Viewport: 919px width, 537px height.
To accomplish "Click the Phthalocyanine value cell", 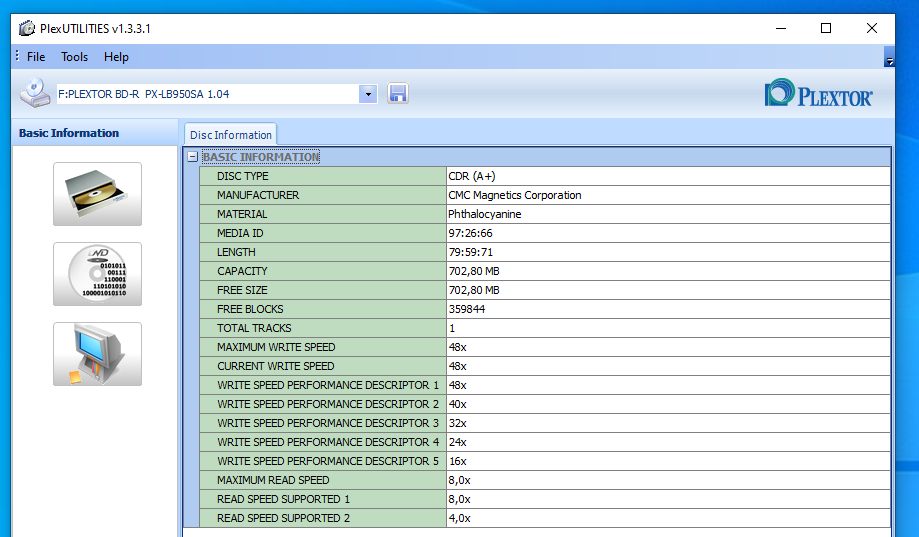I will 668,214.
